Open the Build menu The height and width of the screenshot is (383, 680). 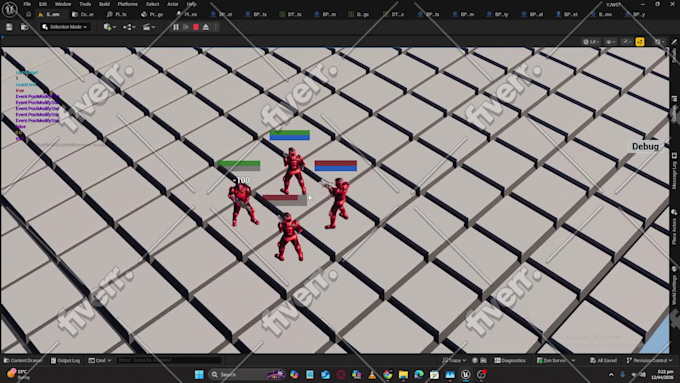(x=104, y=4)
